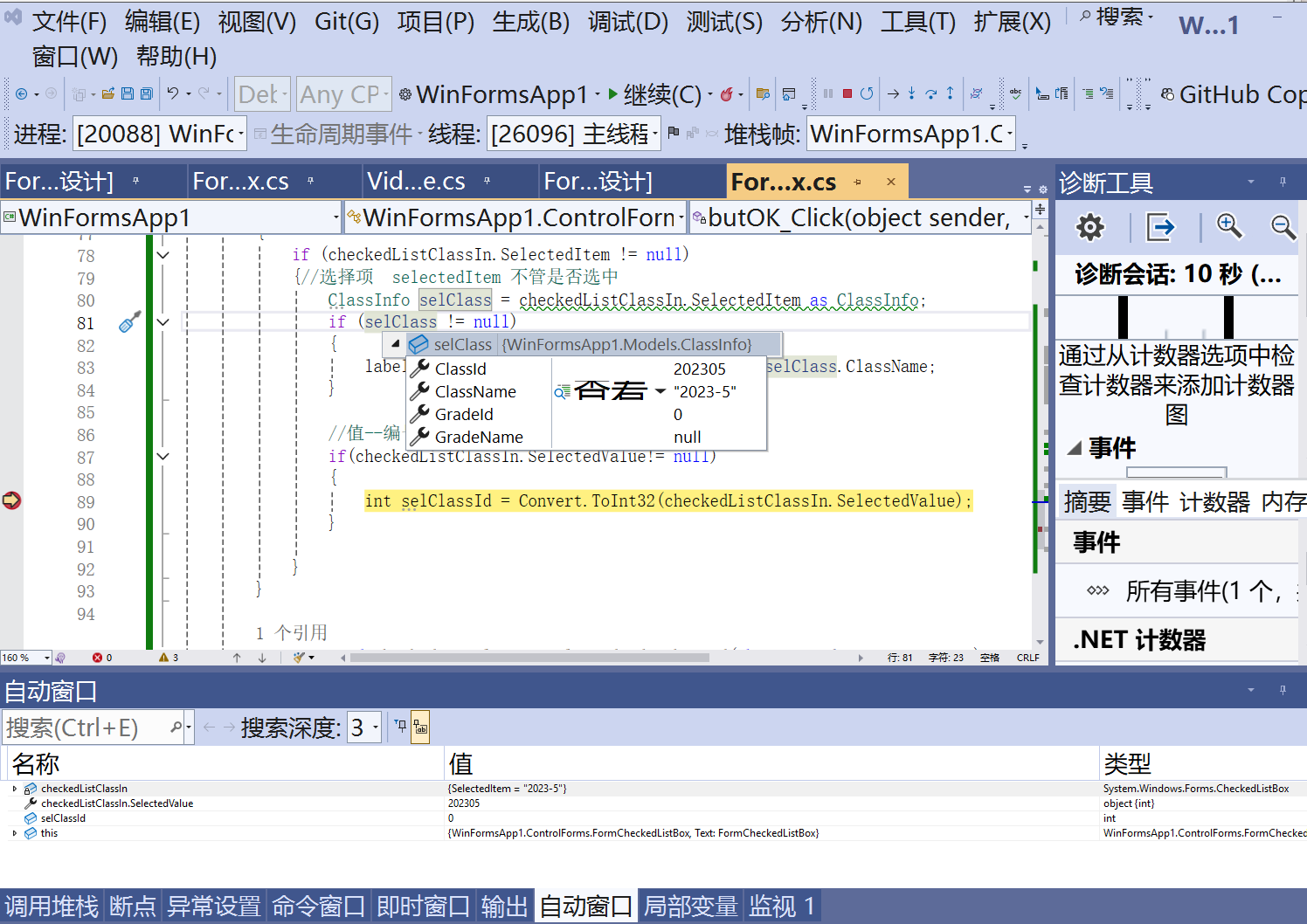
Task: Click the uncomment selected lines icon
Action: [1107, 93]
